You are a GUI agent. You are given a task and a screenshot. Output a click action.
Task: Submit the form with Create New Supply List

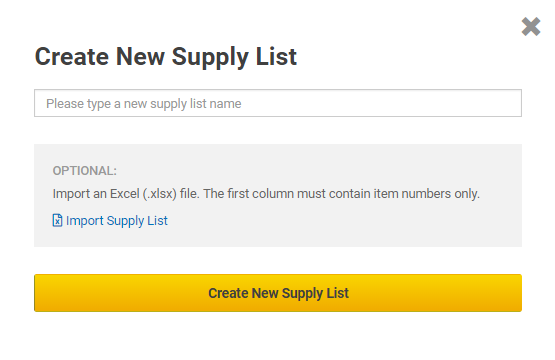coord(278,293)
